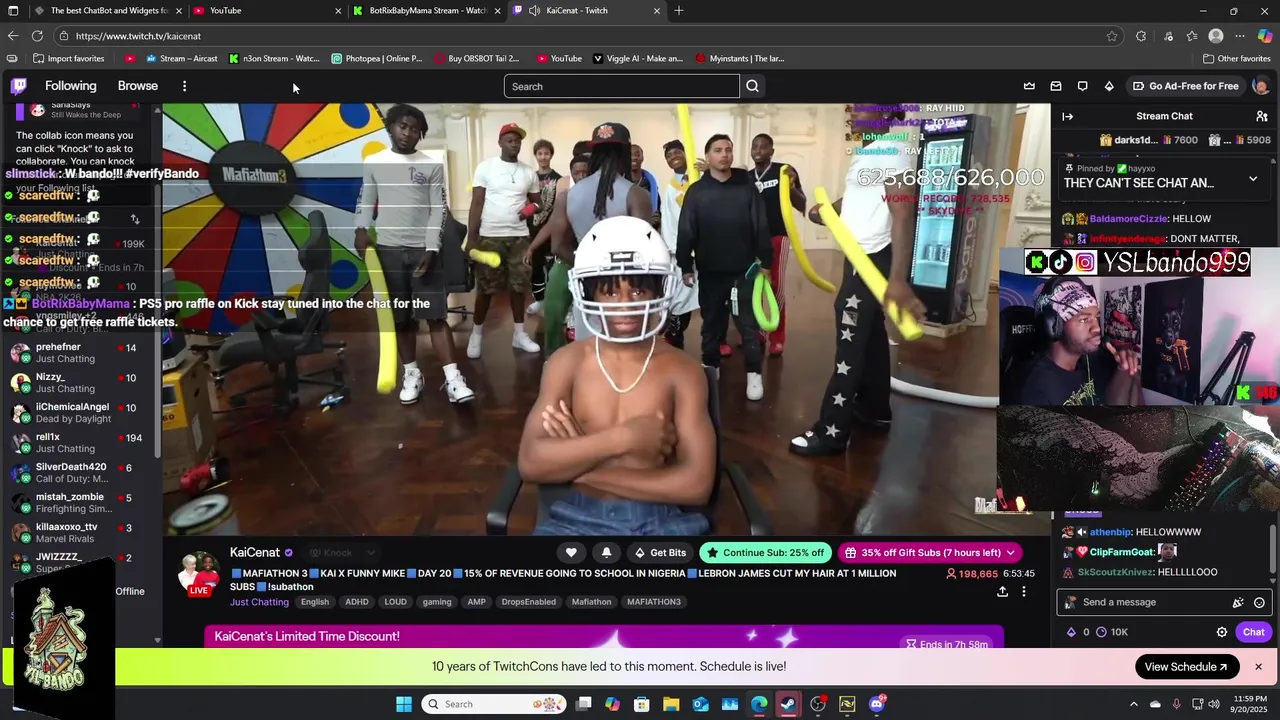Screen dimensions: 1280x720
Task: Click the DropsEnabled tag
Action: tap(529, 602)
